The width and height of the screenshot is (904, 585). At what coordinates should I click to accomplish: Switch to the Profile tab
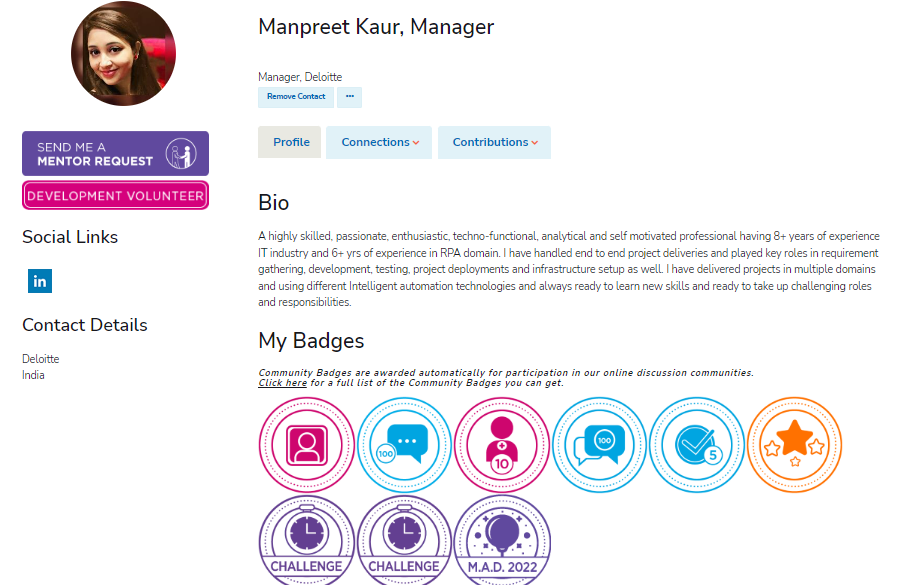click(289, 142)
